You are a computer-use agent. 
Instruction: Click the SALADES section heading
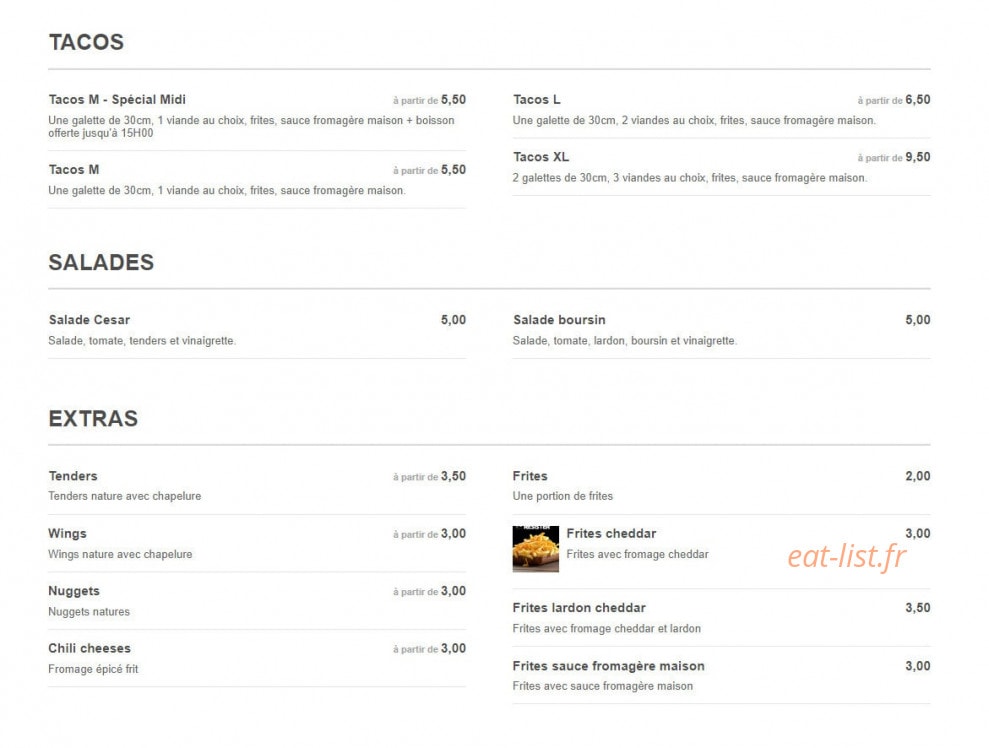101,262
